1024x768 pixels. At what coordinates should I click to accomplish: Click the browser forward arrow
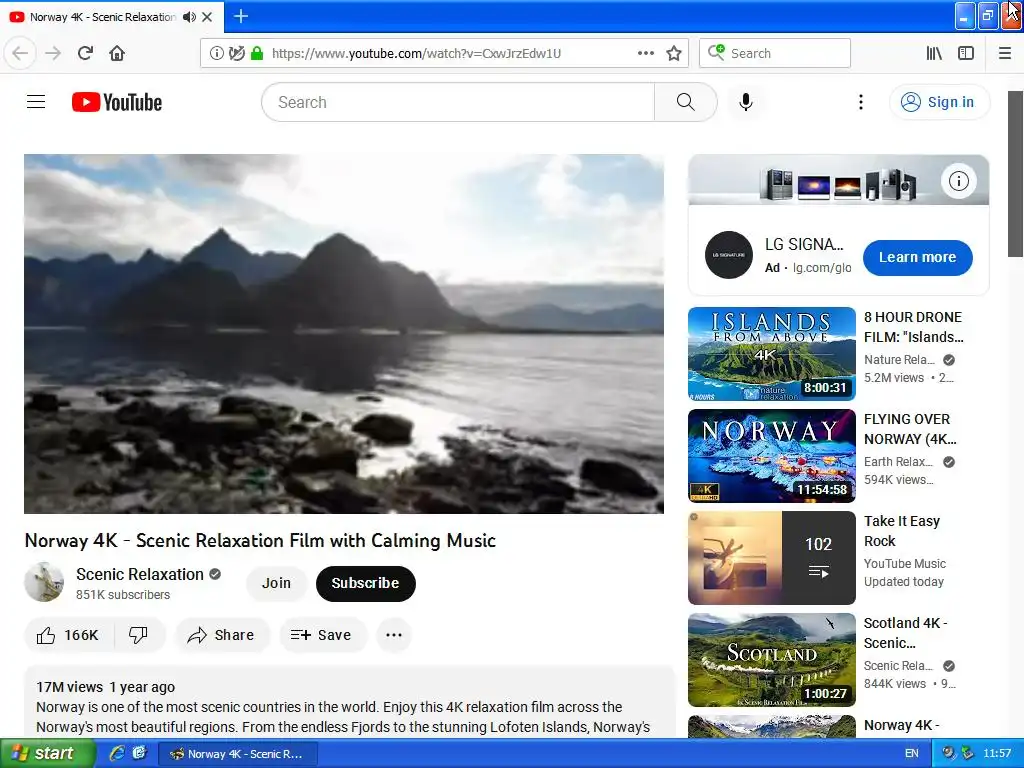53,53
